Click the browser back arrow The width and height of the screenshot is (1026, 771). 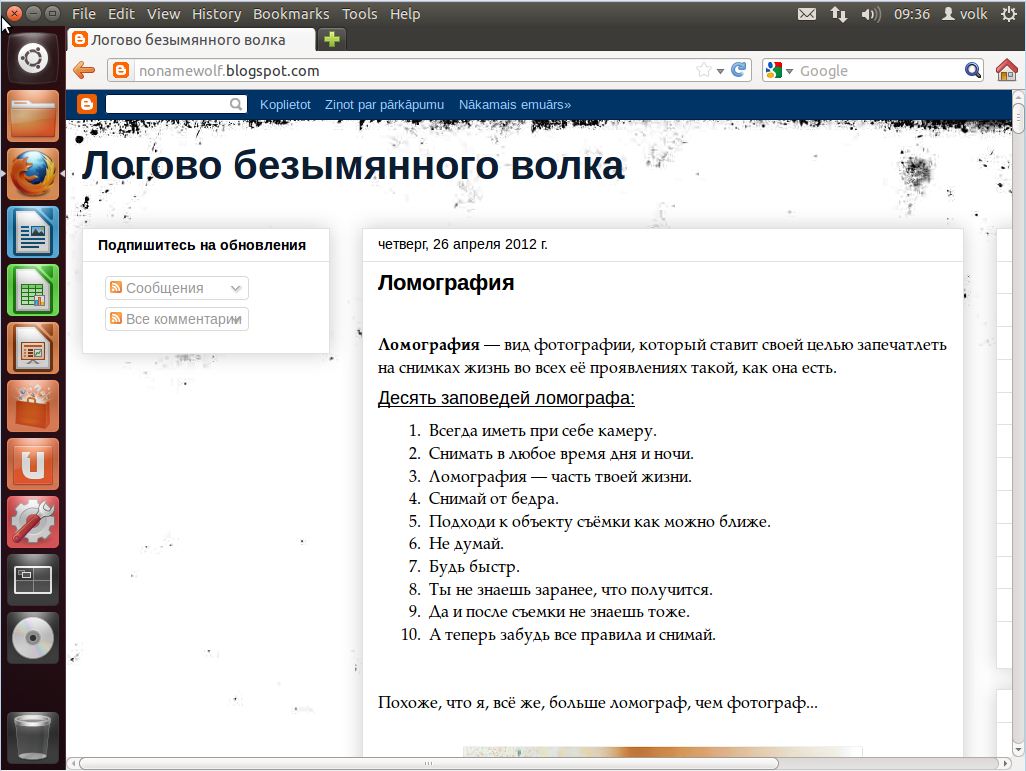click(x=84, y=70)
